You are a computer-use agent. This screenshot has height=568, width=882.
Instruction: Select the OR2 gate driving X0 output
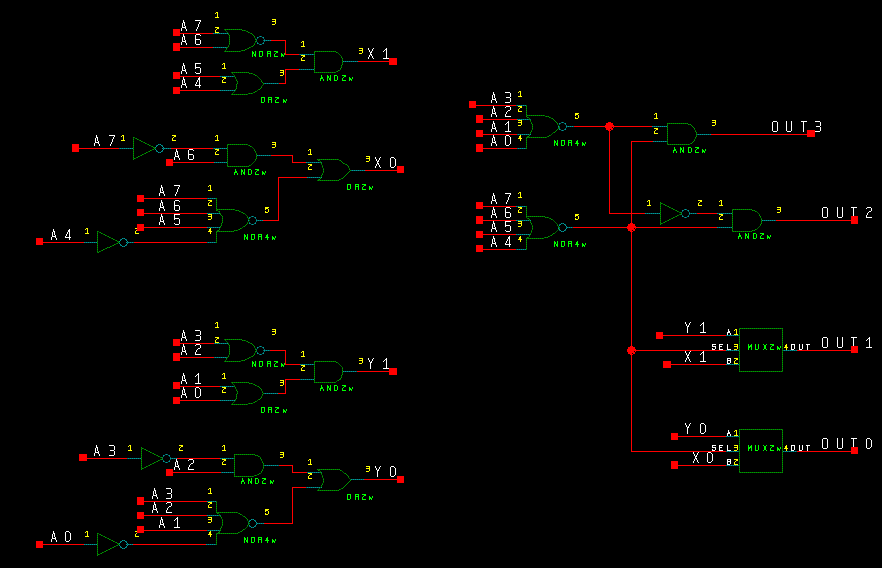334,170
